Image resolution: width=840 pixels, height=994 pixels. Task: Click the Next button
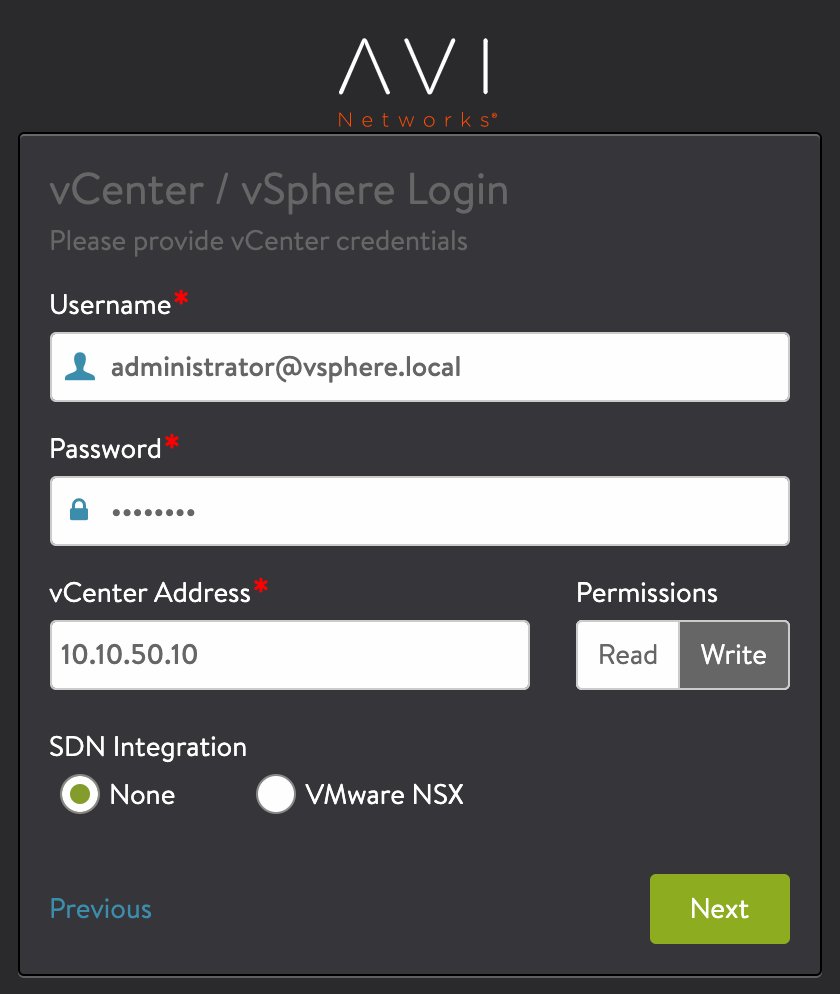(x=720, y=908)
